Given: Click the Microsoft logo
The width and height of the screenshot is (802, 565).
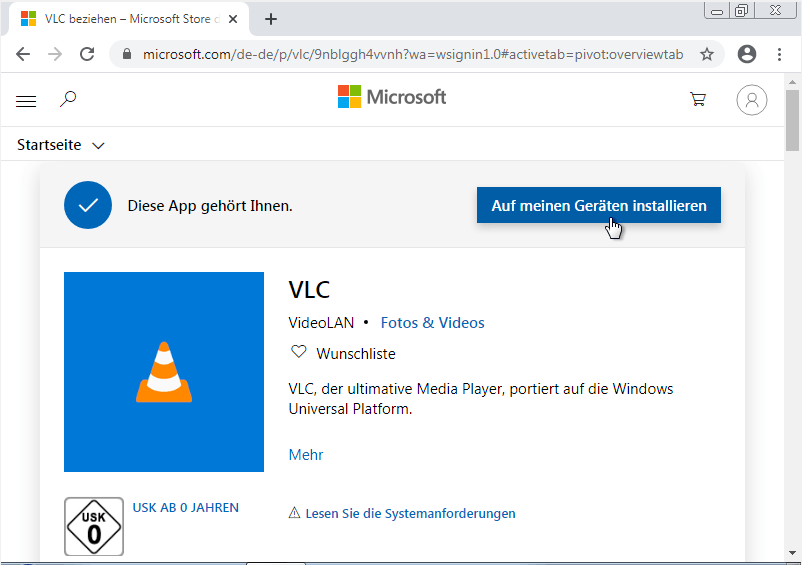Looking at the screenshot, I should (x=392, y=97).
